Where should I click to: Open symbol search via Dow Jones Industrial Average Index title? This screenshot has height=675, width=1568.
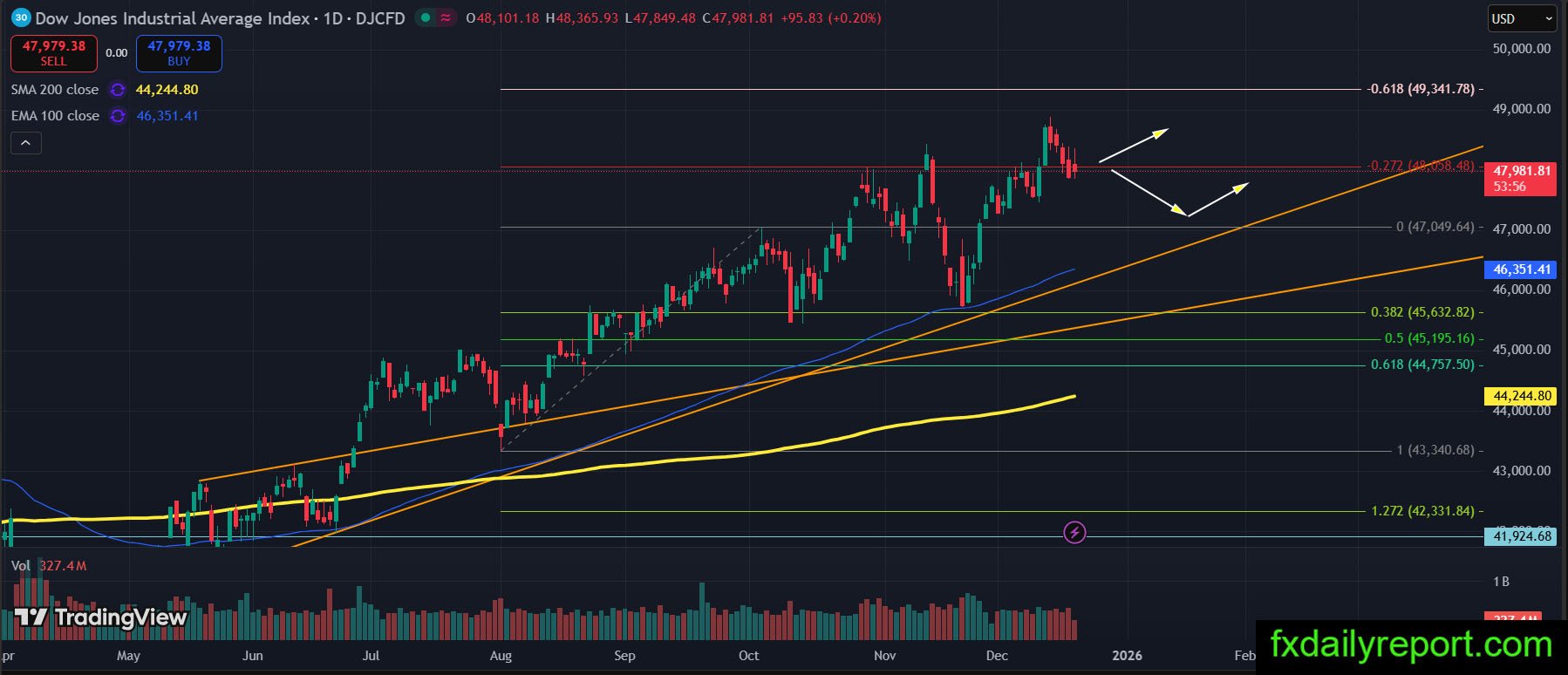pyautogui.click(x=173, y=17)
